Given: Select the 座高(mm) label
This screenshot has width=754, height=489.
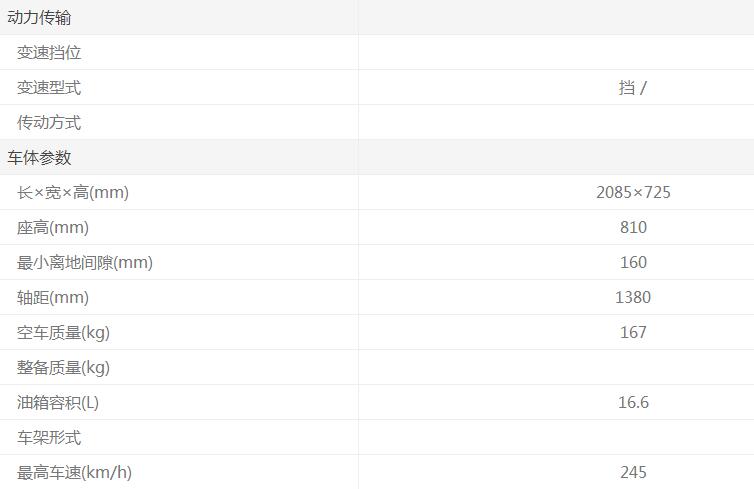Looking at the screenshot, I should [x=52, y=228].
